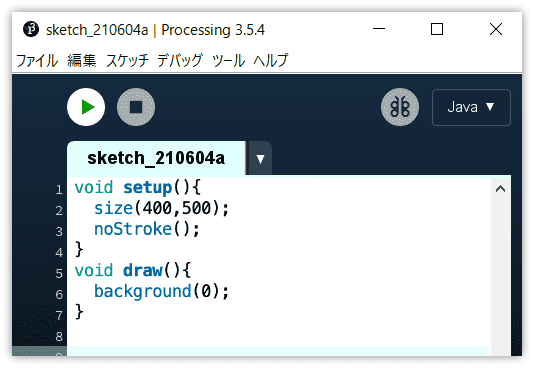This screenshot has height=368, width=534.
Task: Click the noStroke(); code line
Action: click(x=147, y=229)
